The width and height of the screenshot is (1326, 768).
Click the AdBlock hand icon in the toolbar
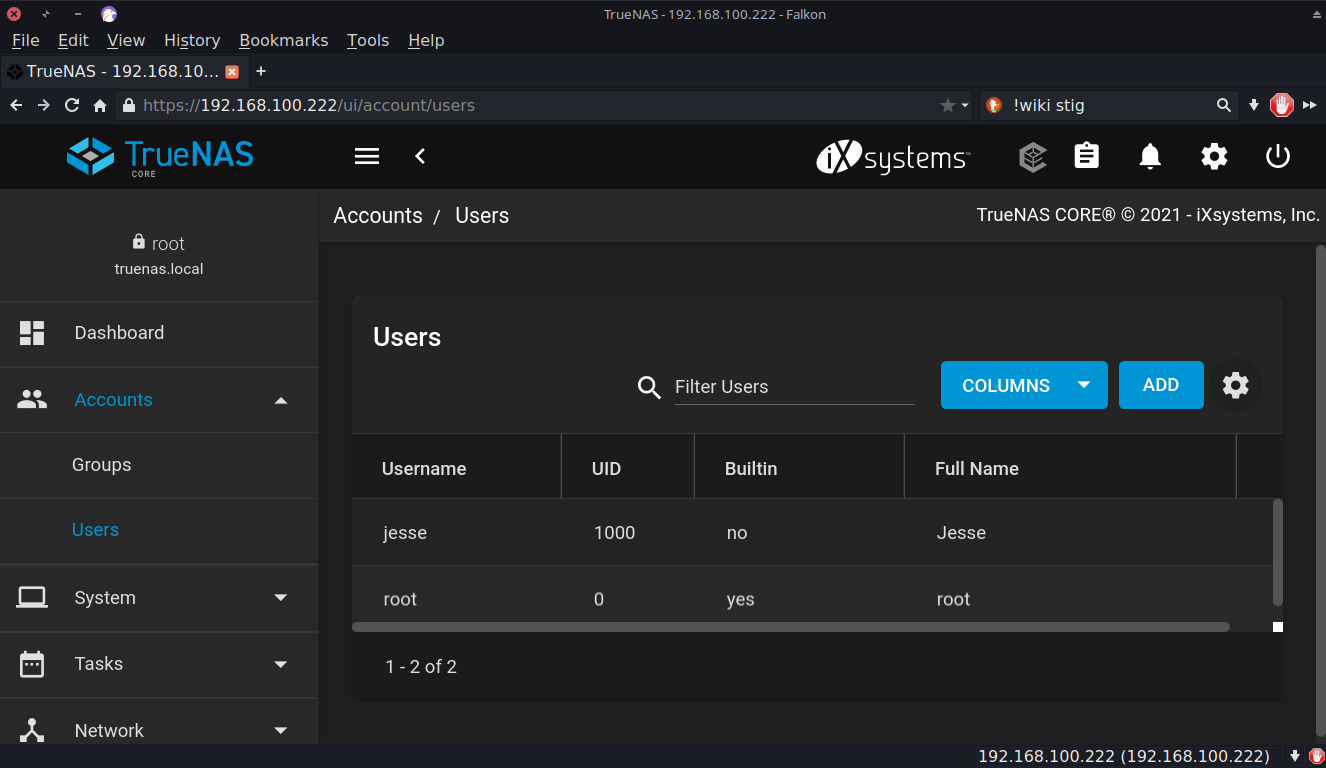[1282, 105]
